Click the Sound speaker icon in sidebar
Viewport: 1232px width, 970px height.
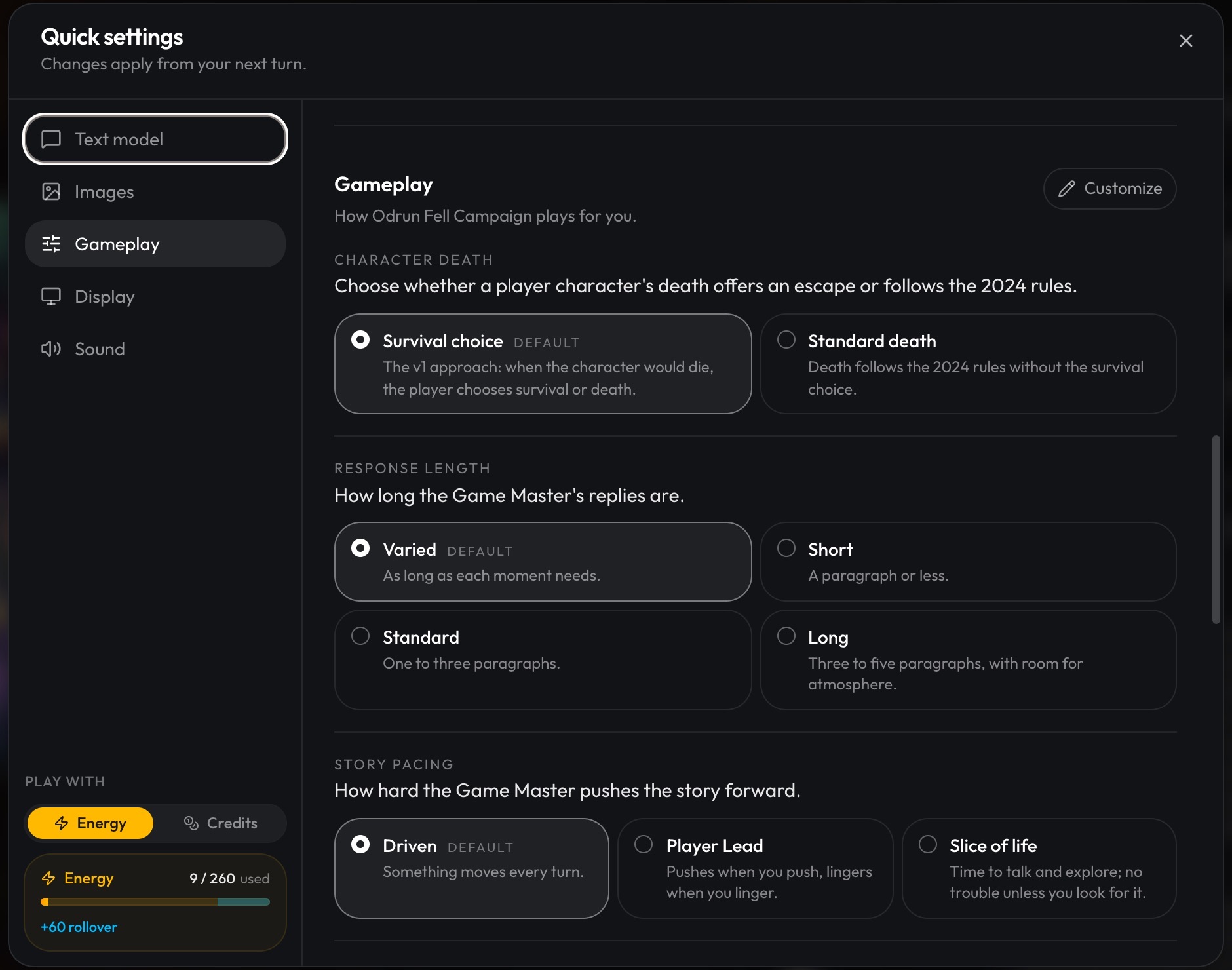point(51,349)
